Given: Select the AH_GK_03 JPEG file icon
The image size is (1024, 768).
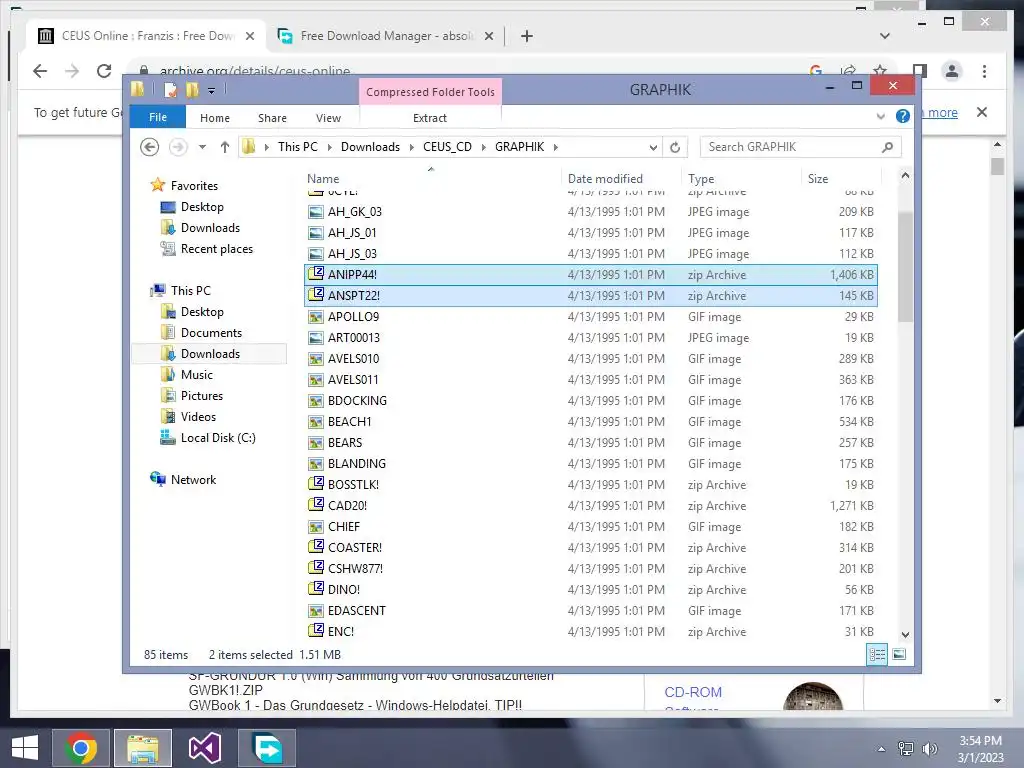Looking at the screenshot, I should [x=316, y=212].
